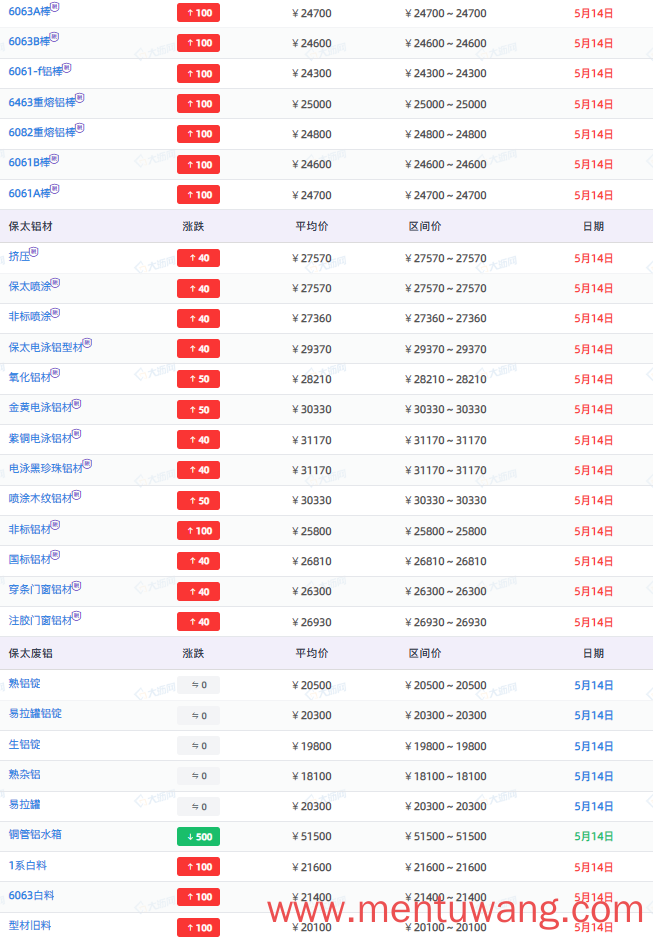Open the 6061-f铝棒 link
The width and height of the screenshot is (653, 940).
tap(35, 72)
